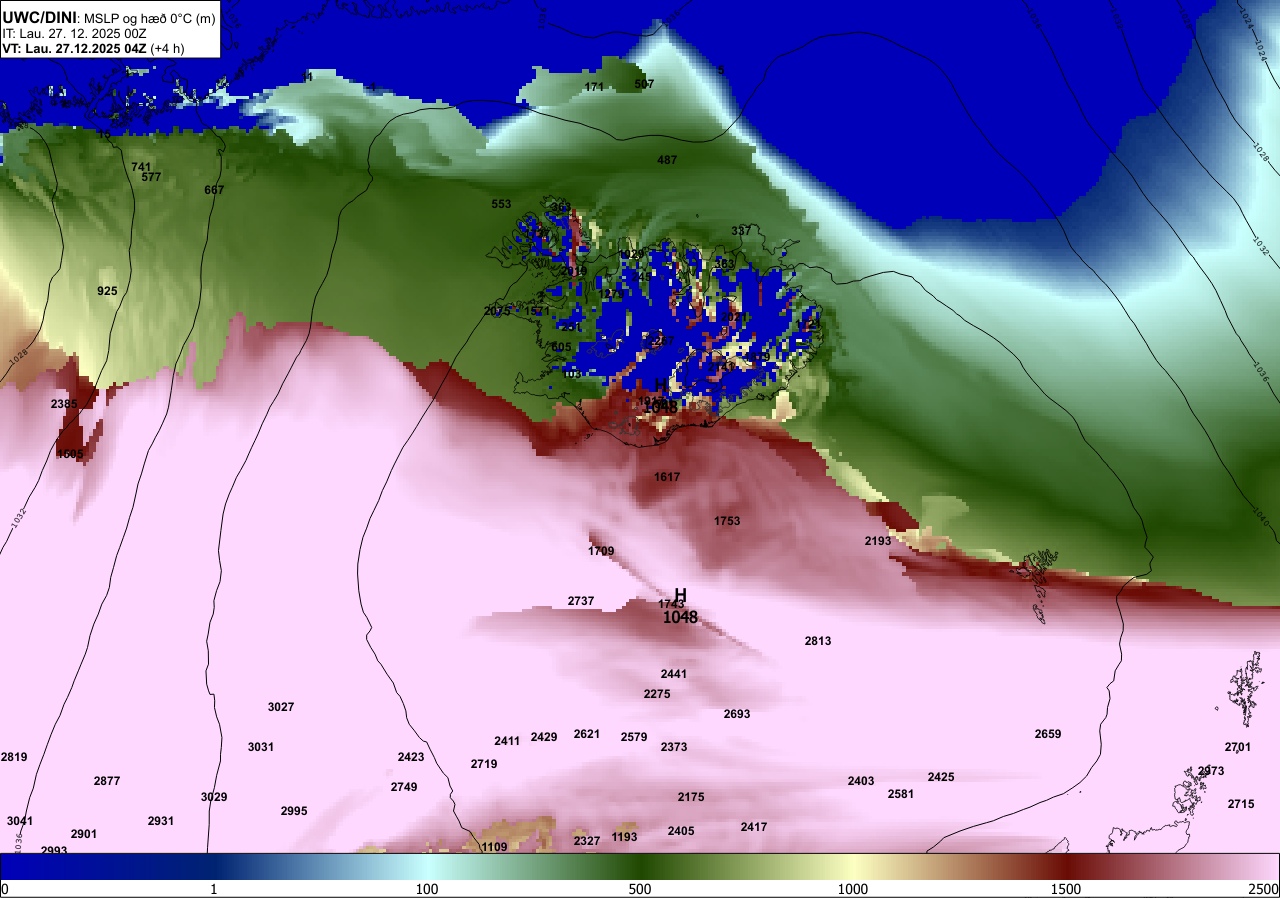This screenshot has height=898, width=1280.
Task: Click the map value 925
Action: (107, 291)
